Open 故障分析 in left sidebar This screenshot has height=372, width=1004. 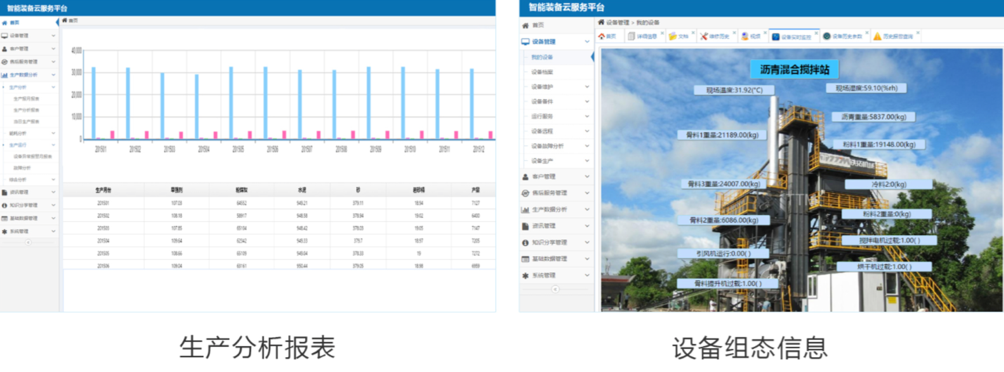coord(21,168)
